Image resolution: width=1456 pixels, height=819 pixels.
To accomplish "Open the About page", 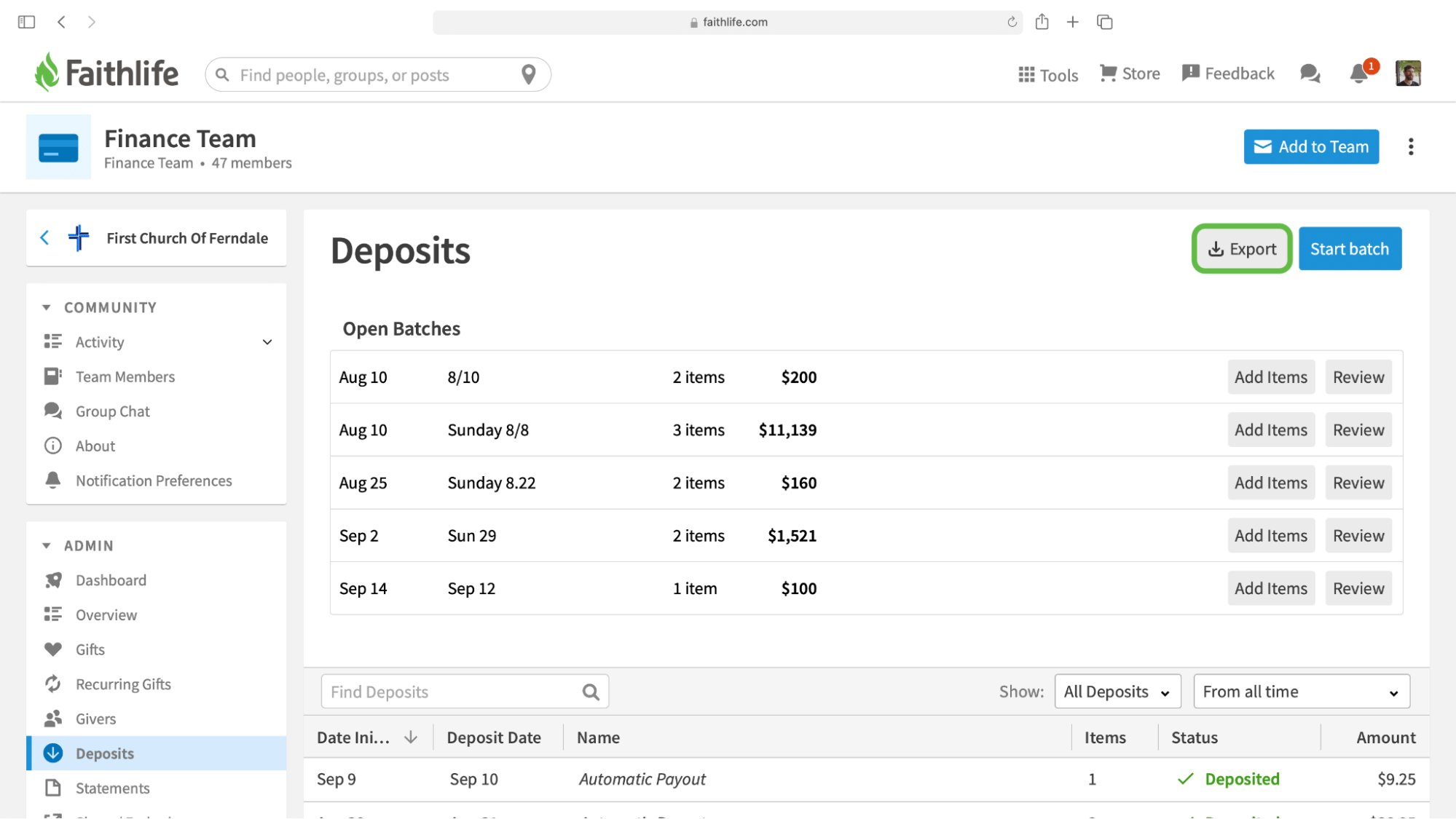I will pos(95,446).
